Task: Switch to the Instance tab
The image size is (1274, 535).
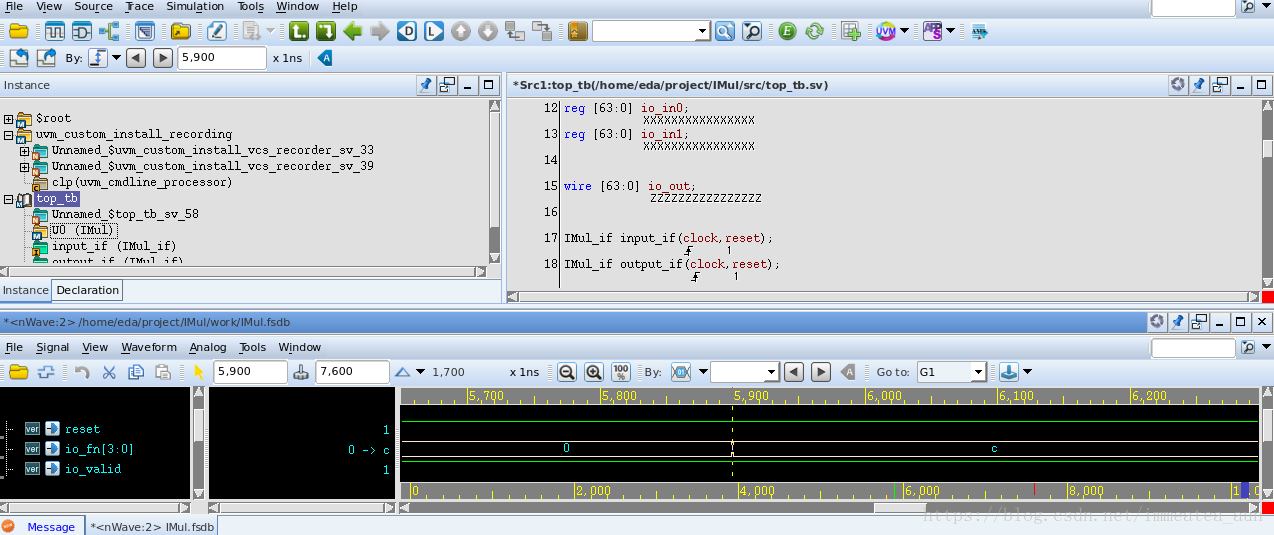Action: click(25, 290)
